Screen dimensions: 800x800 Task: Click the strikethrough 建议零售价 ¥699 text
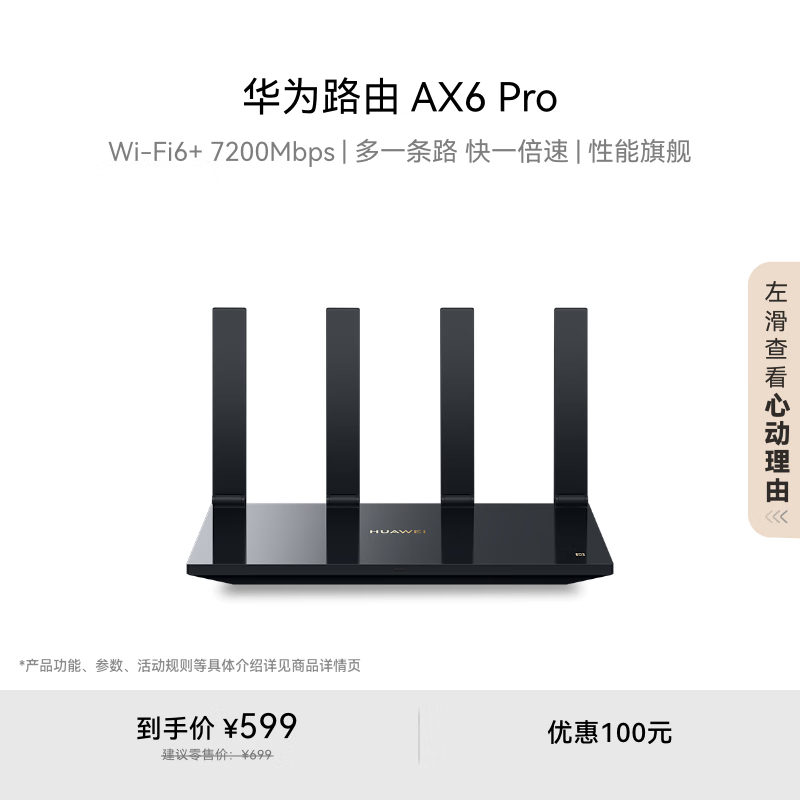click(x=217, y=755)
